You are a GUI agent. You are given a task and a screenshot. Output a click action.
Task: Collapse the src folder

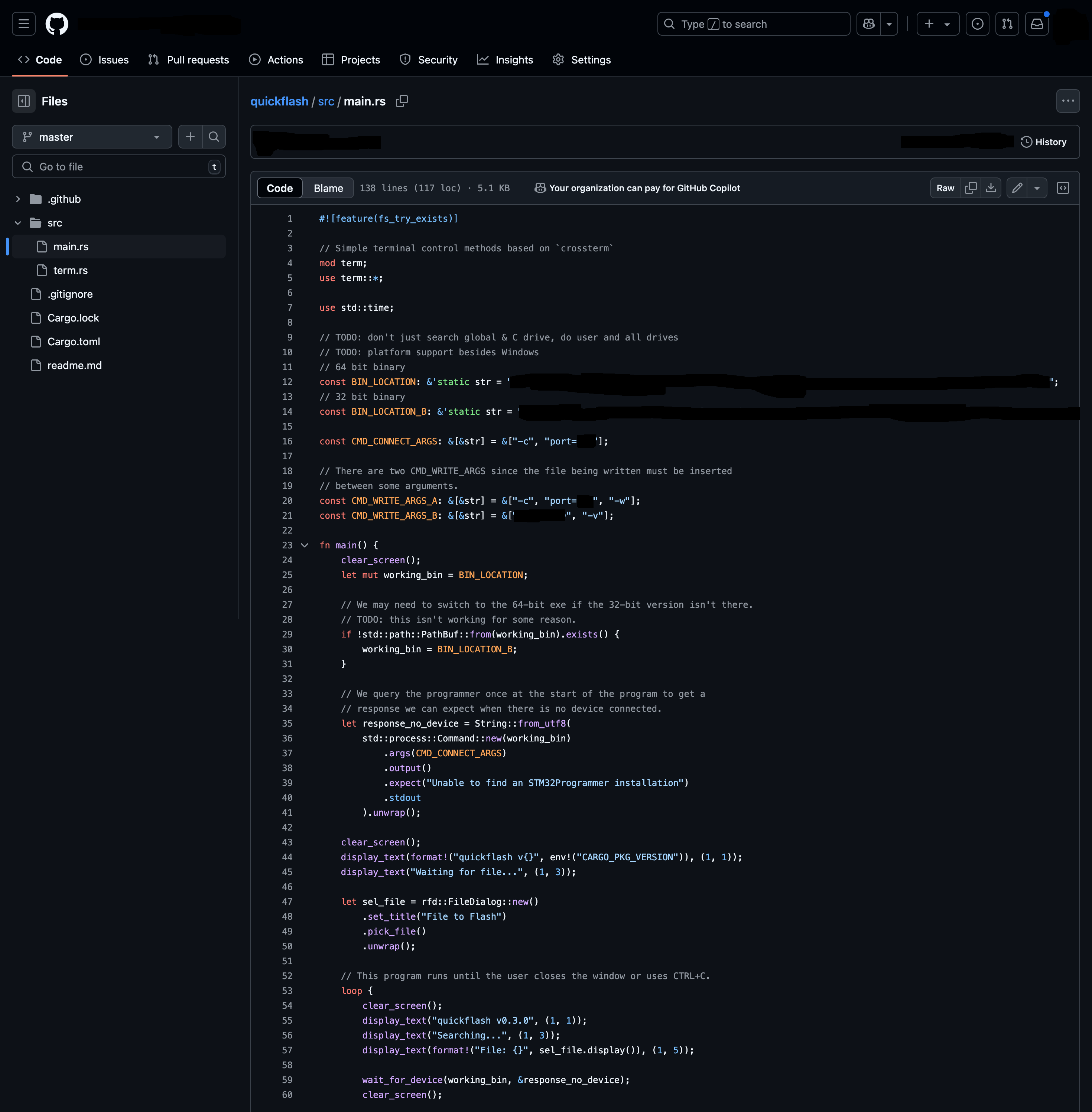18,222
